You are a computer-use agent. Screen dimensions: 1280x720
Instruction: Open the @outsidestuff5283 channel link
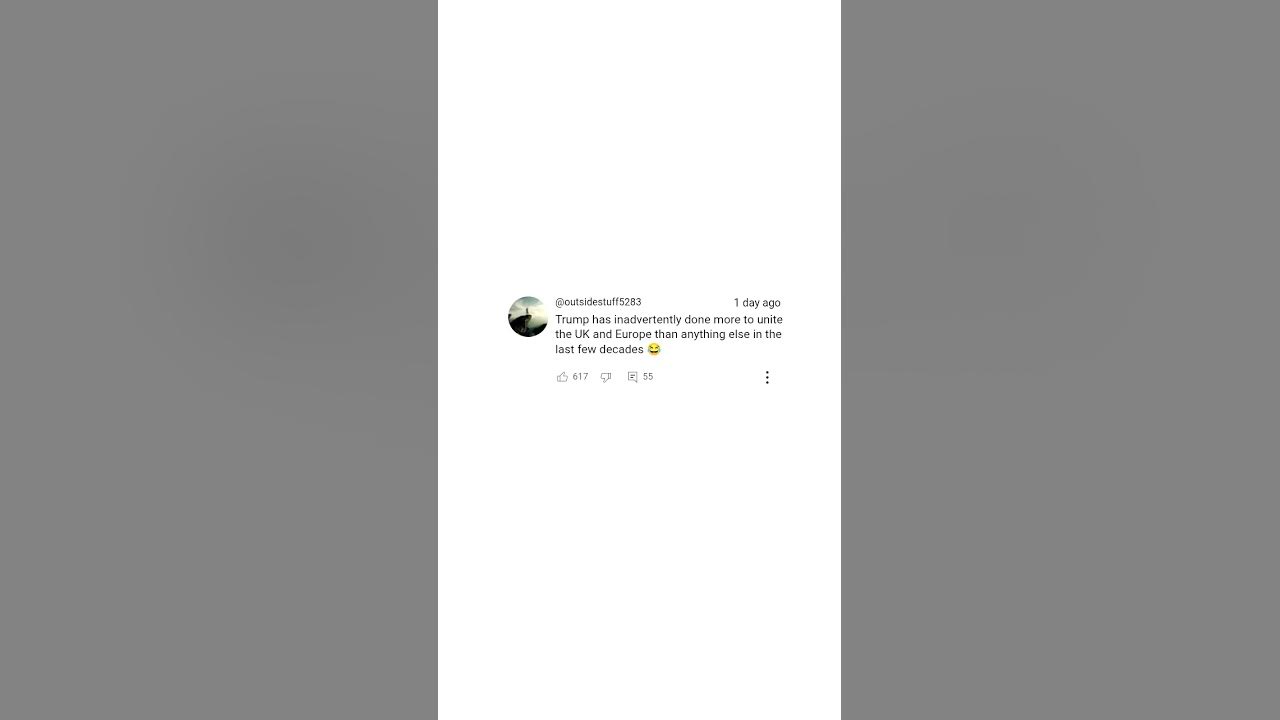point(598,302)
